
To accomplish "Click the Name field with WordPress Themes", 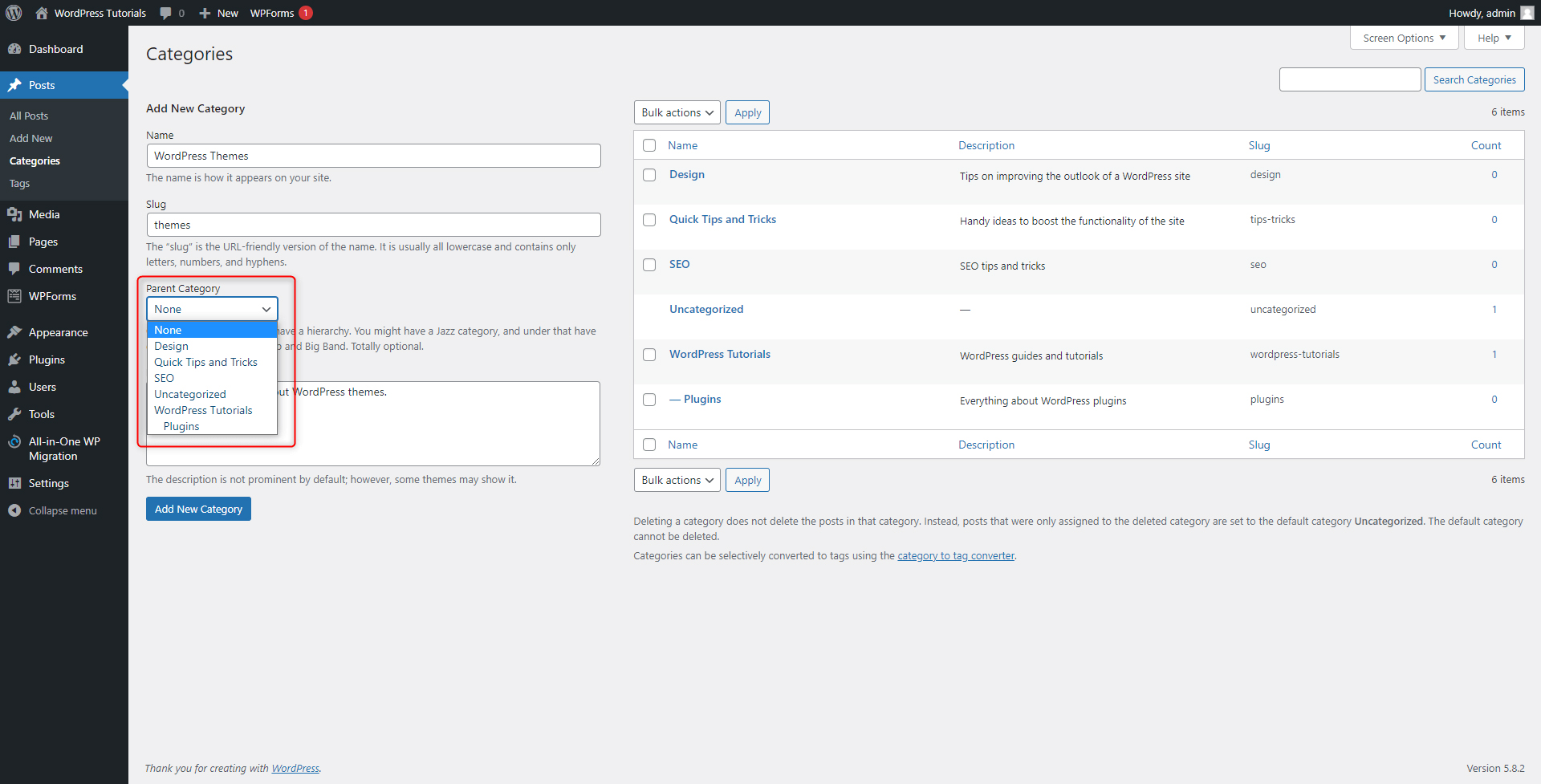I will [x=374, y=156].
